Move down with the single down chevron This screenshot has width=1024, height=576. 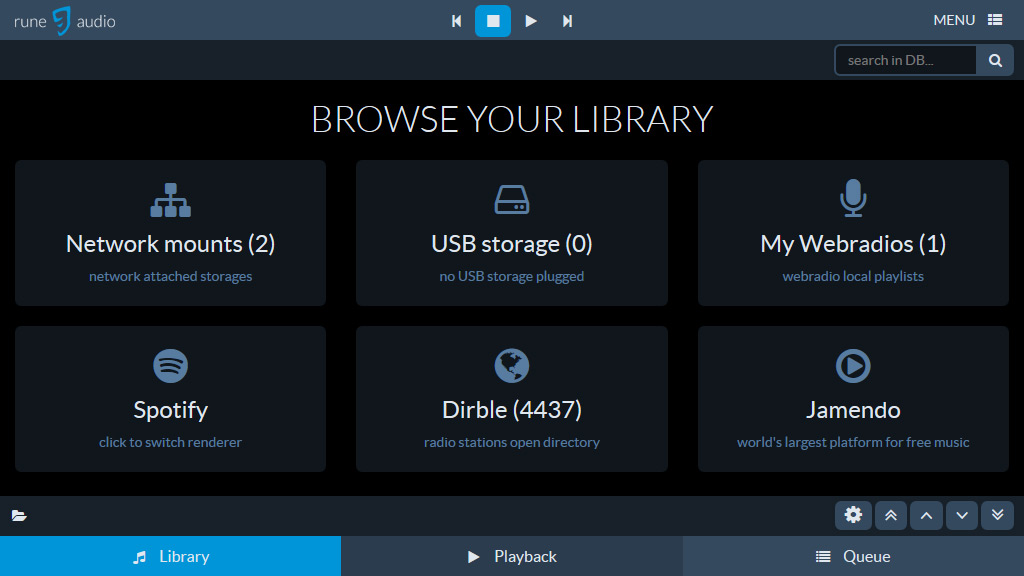point(962,515)
